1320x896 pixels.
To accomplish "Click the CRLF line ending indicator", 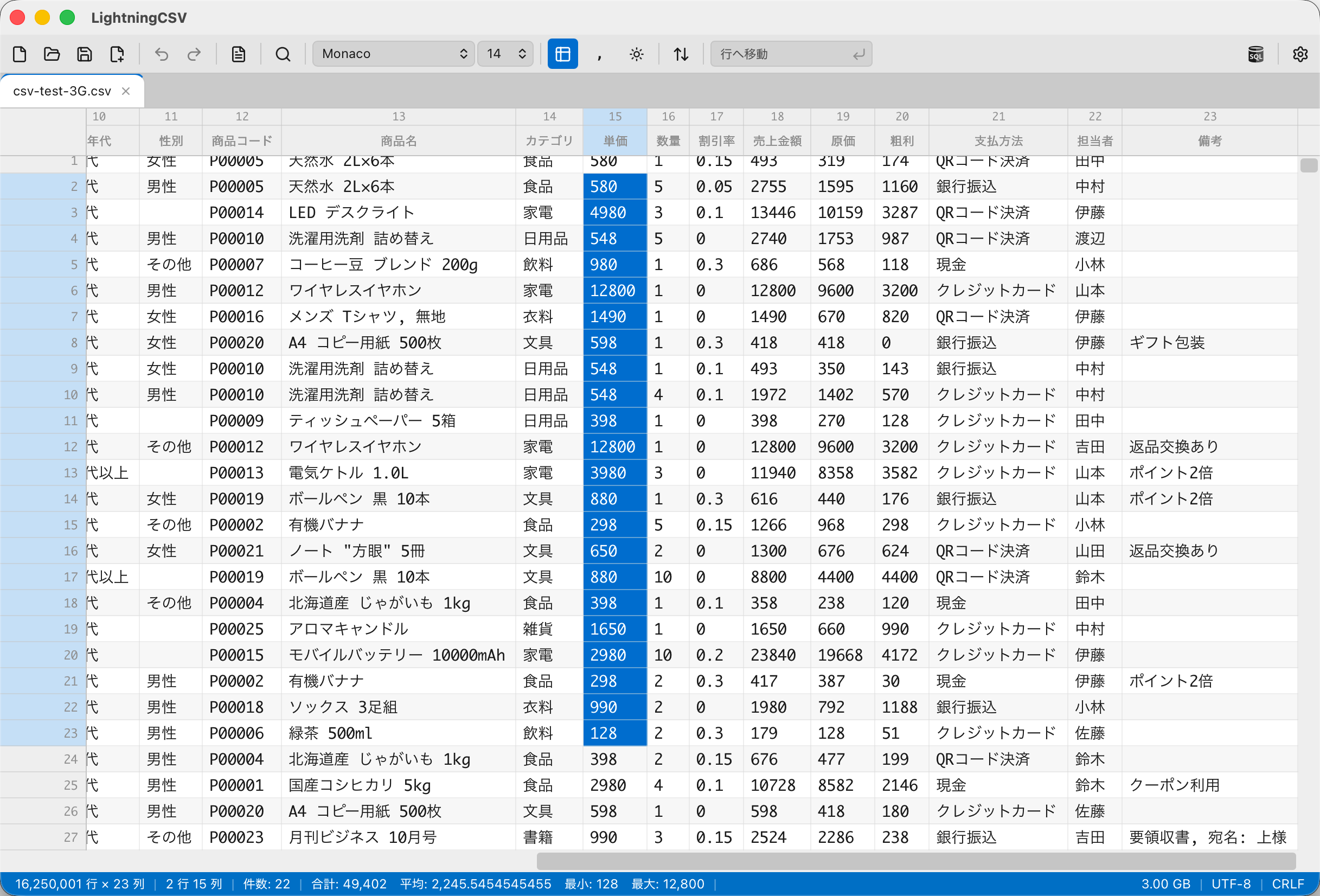I will click(1287, 884).
